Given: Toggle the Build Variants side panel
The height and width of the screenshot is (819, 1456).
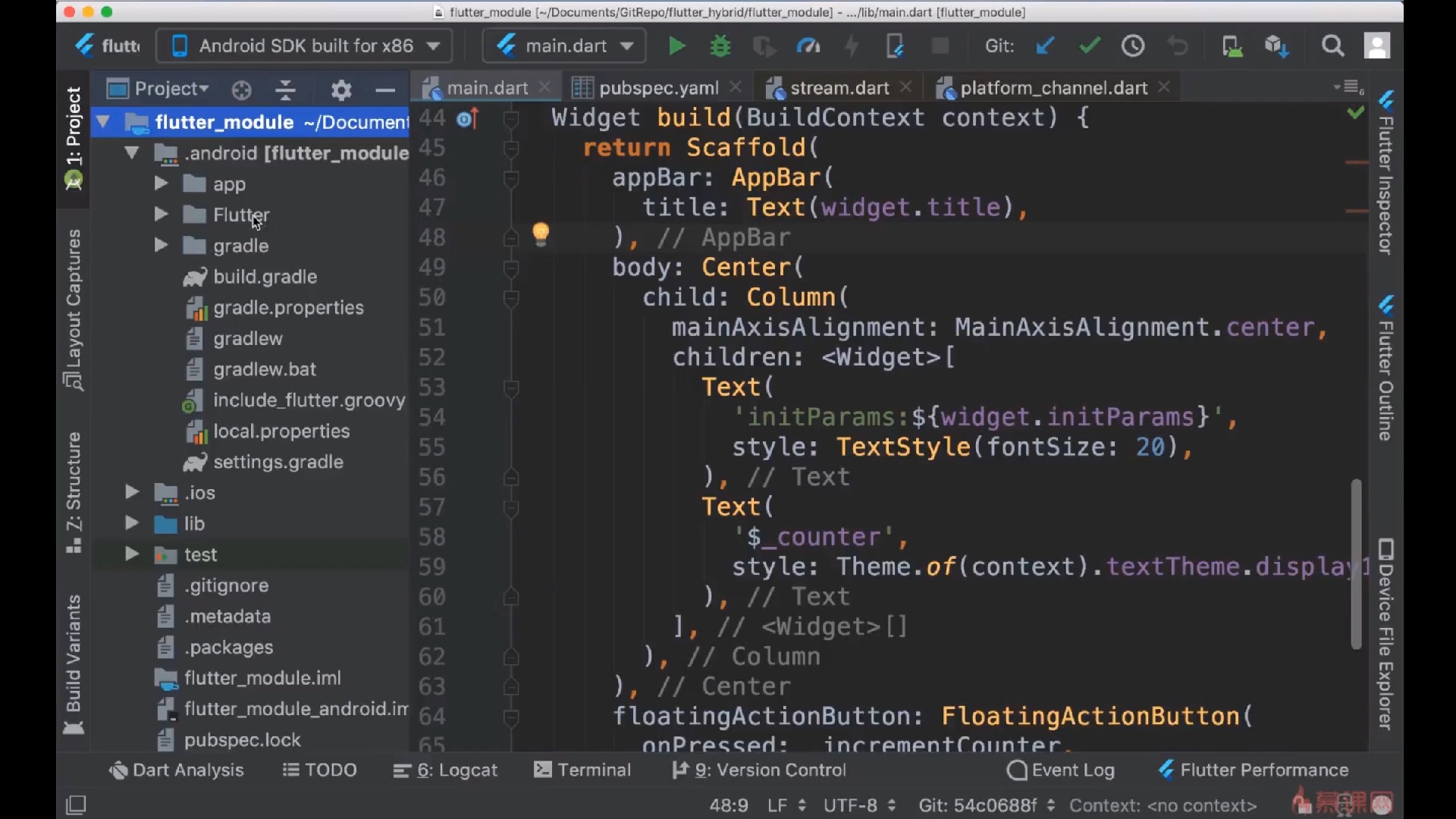Looking at the screenshot, I should click(x=74, y=664).
